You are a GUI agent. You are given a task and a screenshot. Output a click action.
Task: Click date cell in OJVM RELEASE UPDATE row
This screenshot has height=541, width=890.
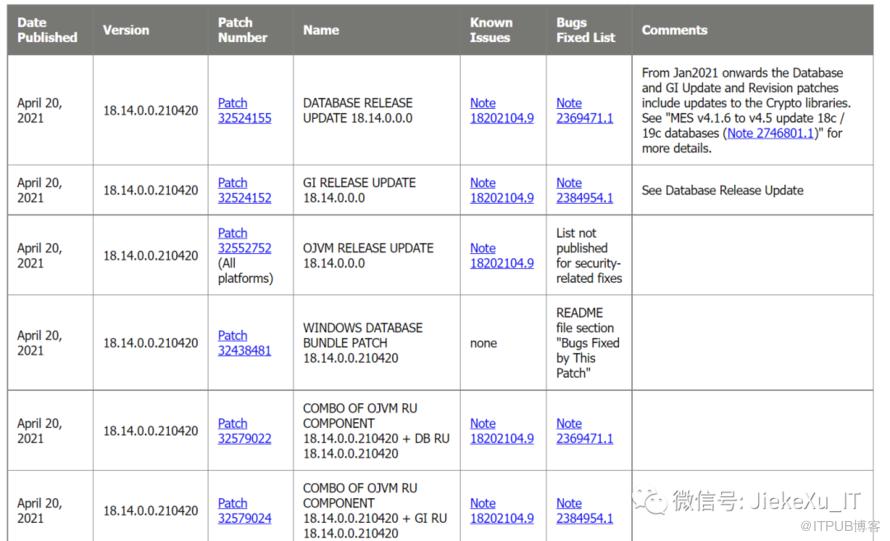51,255
